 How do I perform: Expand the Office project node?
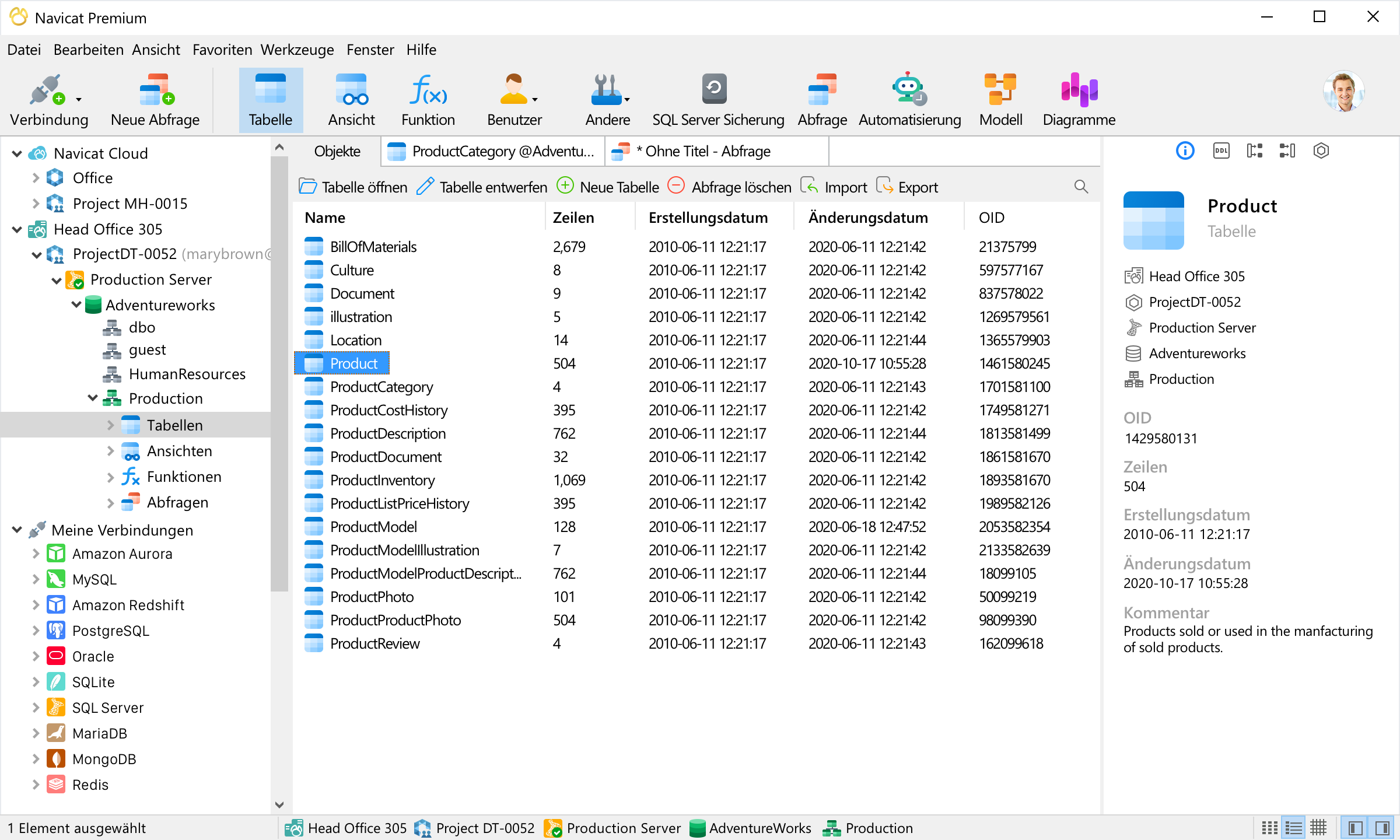tap(36, 178)
